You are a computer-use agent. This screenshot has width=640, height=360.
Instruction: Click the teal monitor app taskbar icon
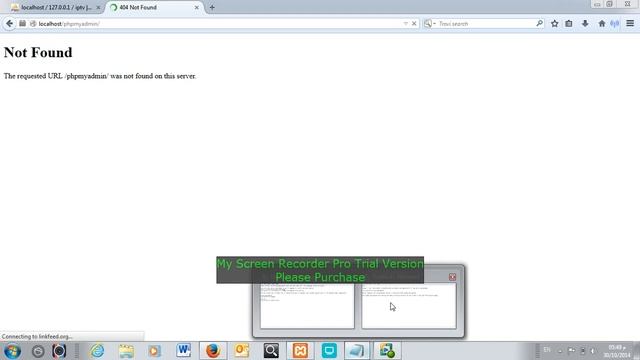(329, 351)
